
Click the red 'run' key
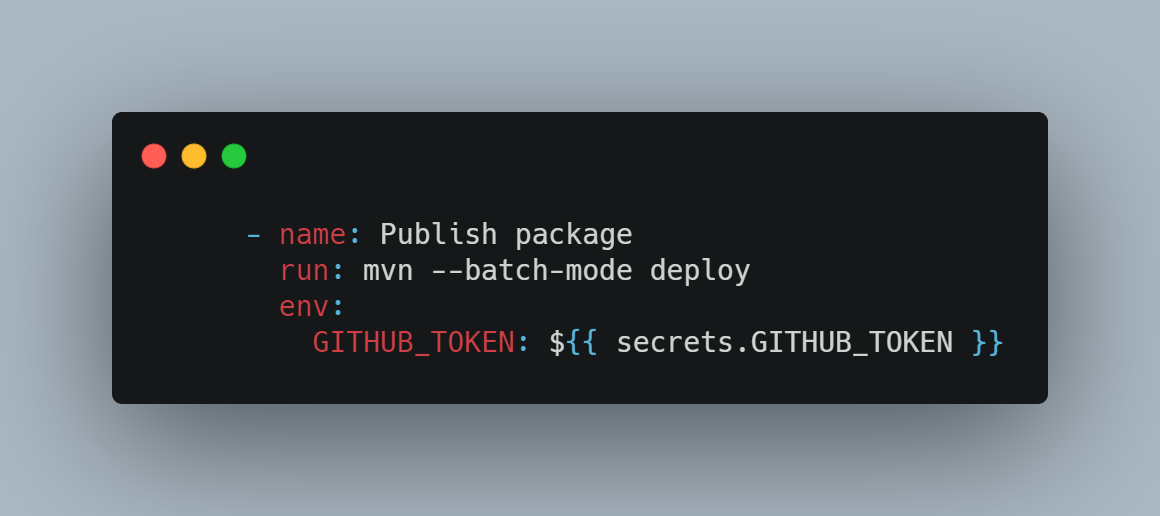tap(304, 272)
